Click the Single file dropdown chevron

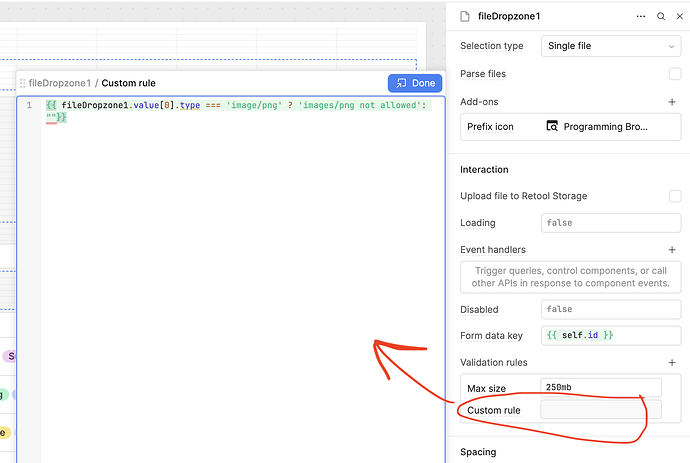(672, 46)
